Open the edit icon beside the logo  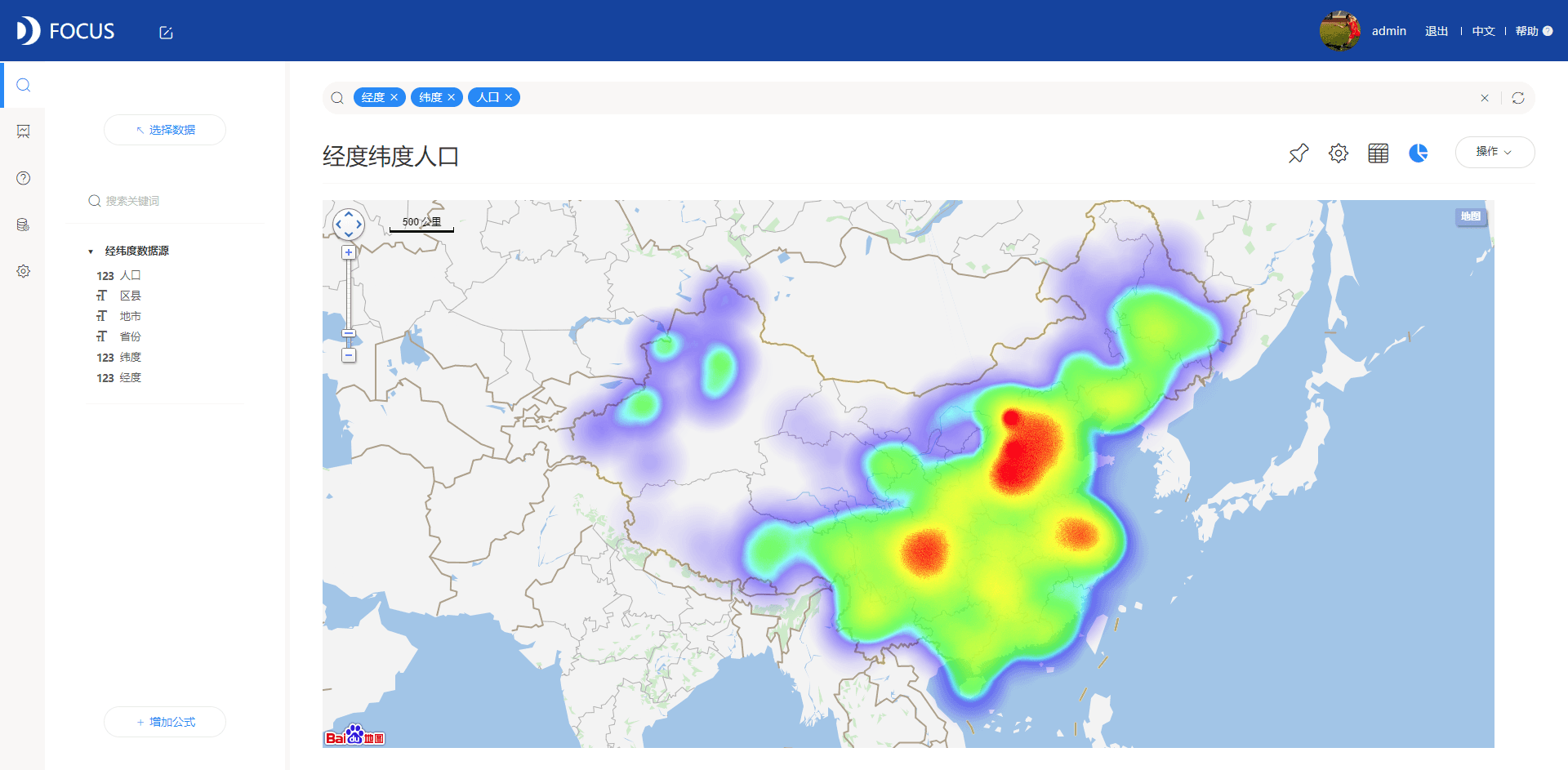(x=166, y=33)
